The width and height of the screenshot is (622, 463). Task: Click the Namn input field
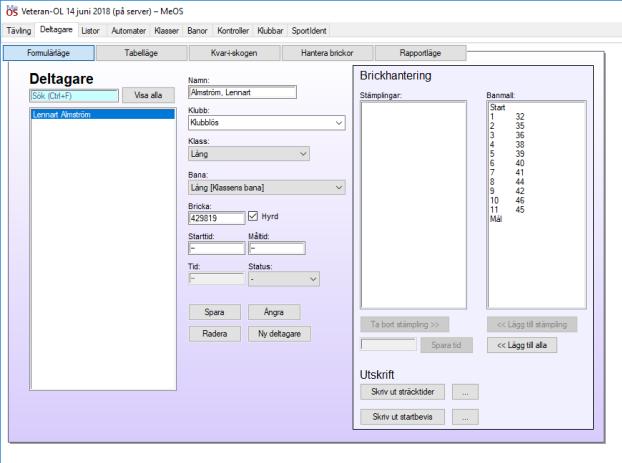point(242,92)
